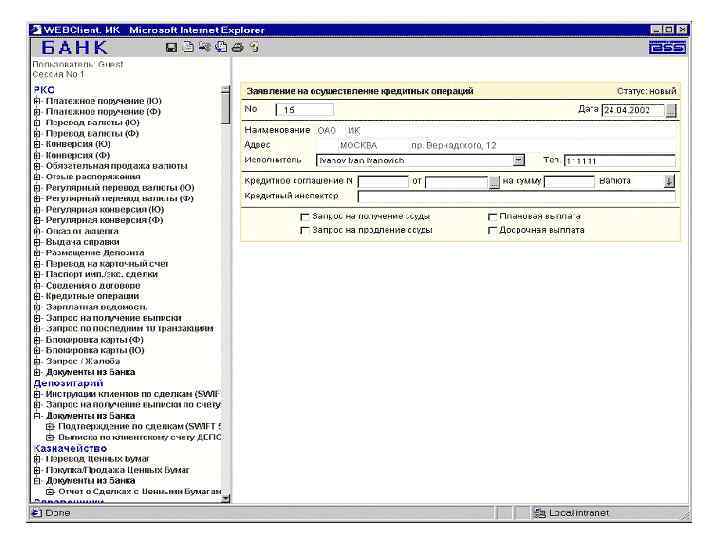Open Покупка/Продажа Ценных Бумаг link
This screenshot has height=540, width=720.
118,470
